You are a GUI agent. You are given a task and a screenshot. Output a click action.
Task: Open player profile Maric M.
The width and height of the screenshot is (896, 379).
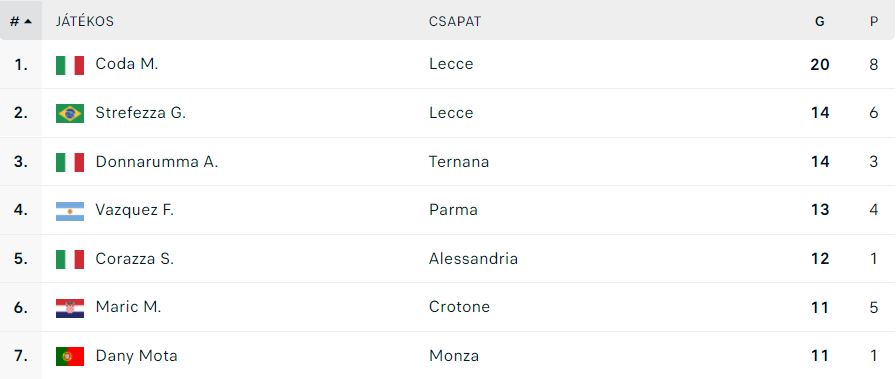[128, 307]
